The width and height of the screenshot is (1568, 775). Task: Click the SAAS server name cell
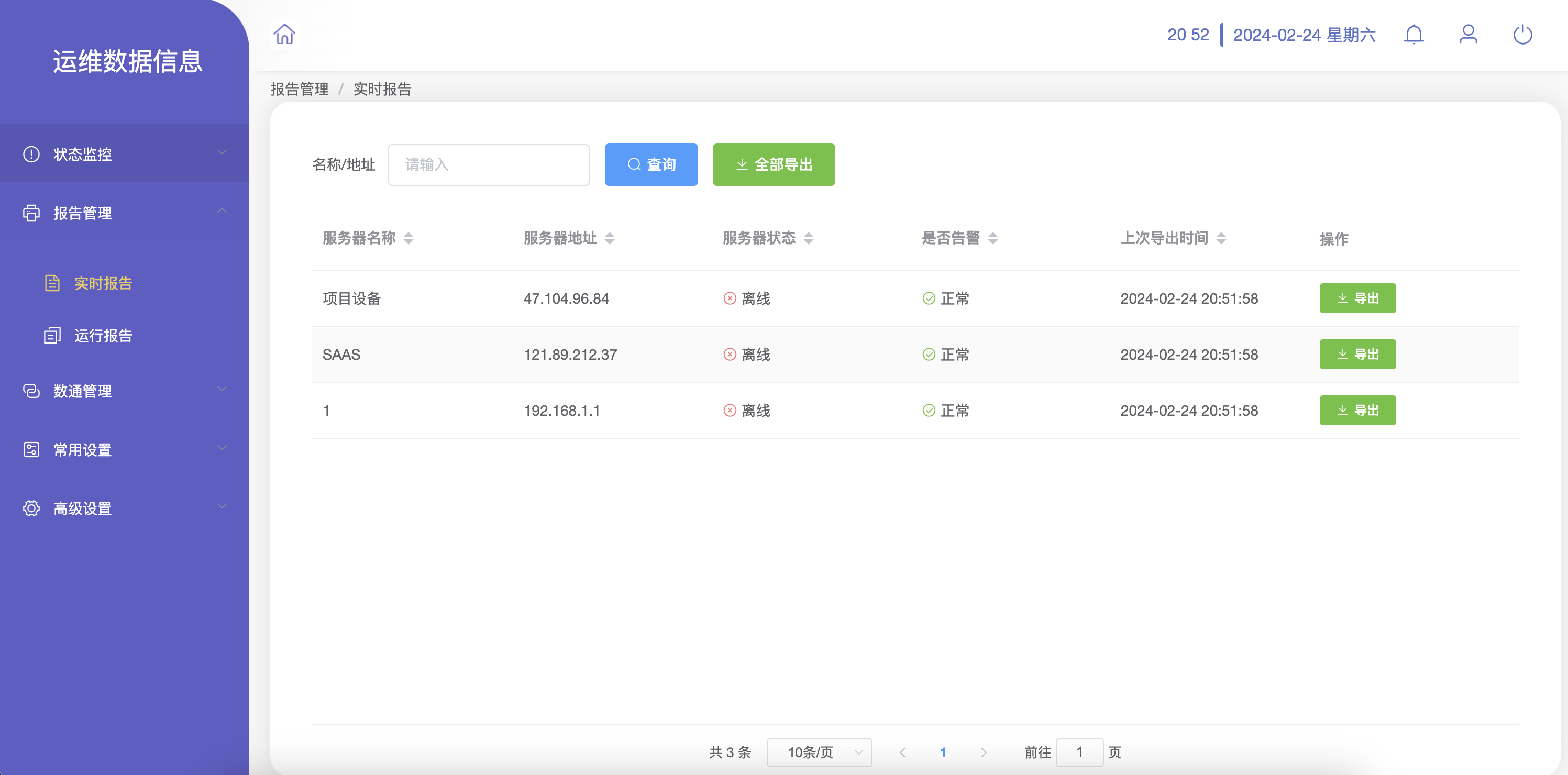pyautogui.click(x=341, y=355)
